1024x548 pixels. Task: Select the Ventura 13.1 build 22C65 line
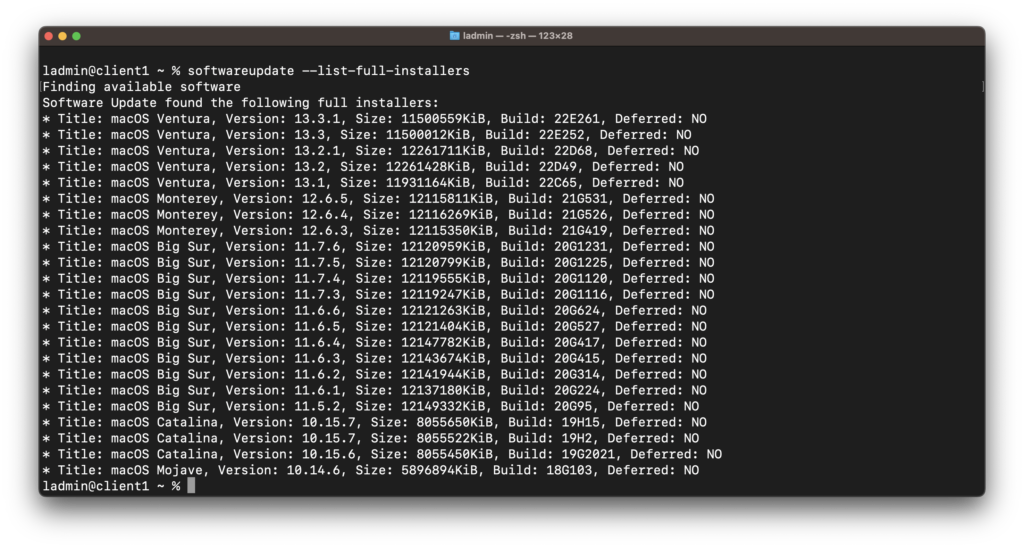[x=363, y=183]
